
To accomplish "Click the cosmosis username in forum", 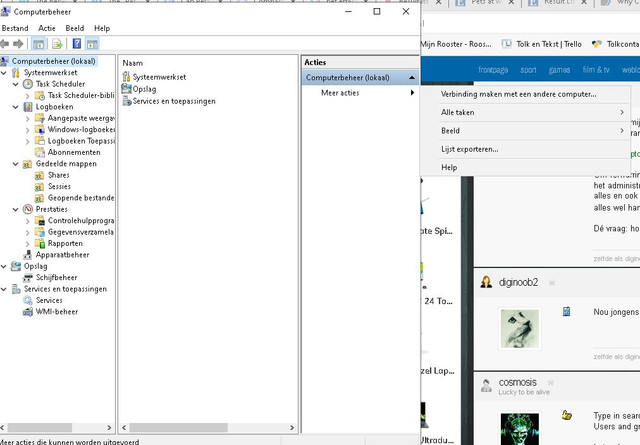I will pos(517,383).
